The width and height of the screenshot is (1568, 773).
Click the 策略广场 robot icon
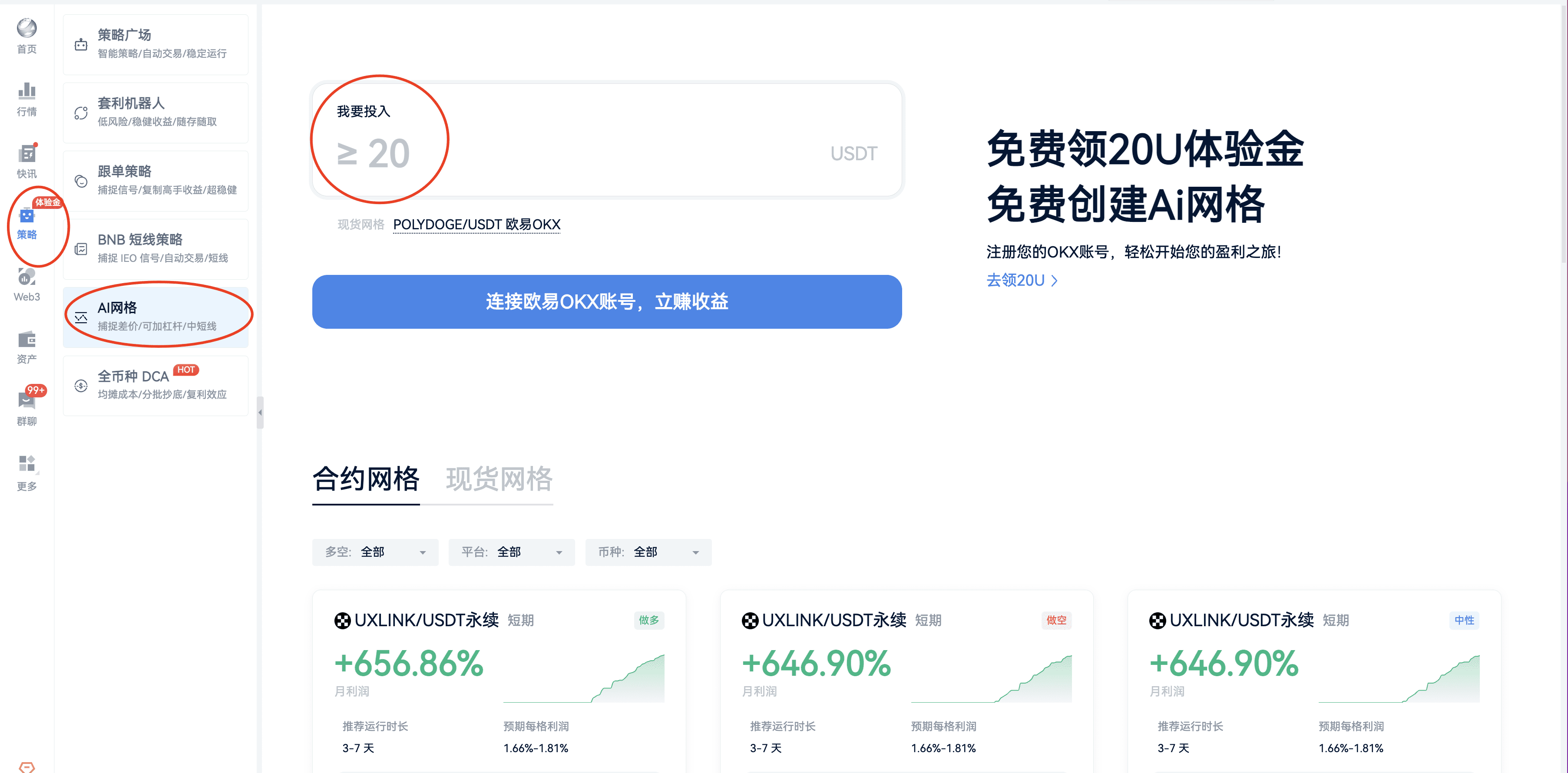[81, 44]
